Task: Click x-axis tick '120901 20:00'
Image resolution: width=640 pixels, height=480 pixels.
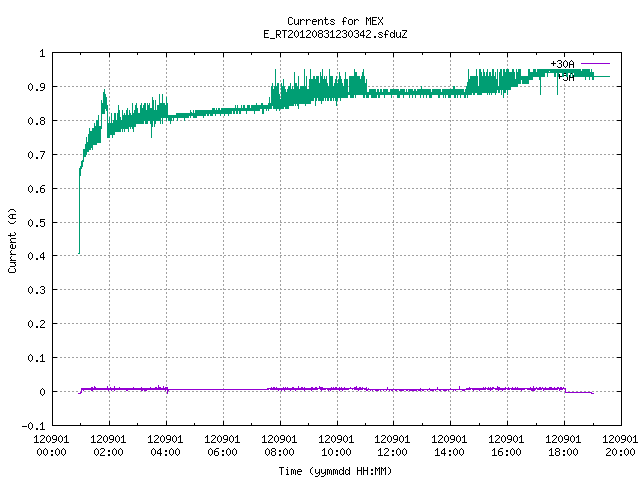Action: [620, 446]
